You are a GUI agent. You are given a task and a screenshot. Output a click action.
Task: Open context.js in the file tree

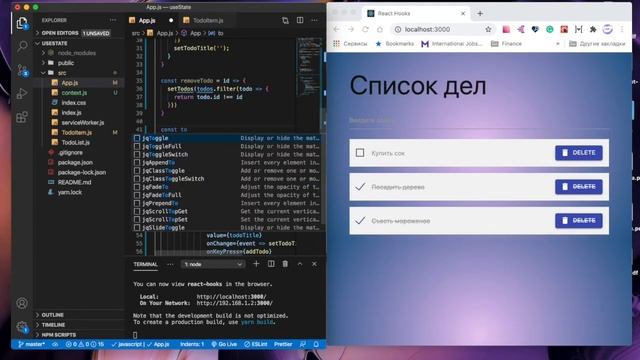74,93
